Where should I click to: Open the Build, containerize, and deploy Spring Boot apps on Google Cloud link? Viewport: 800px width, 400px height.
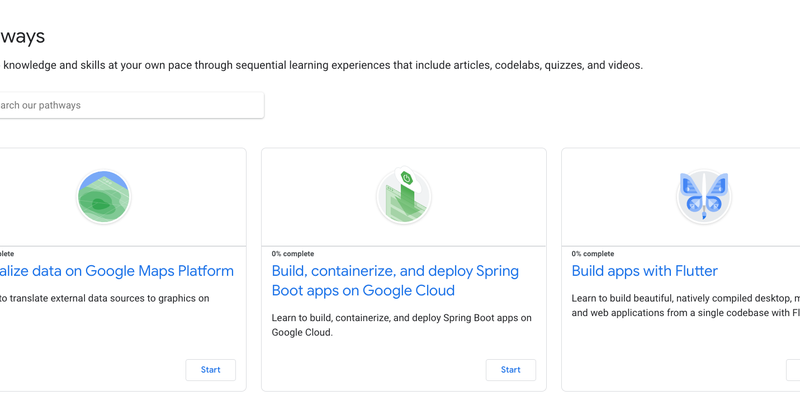click(x=395, y=281)
